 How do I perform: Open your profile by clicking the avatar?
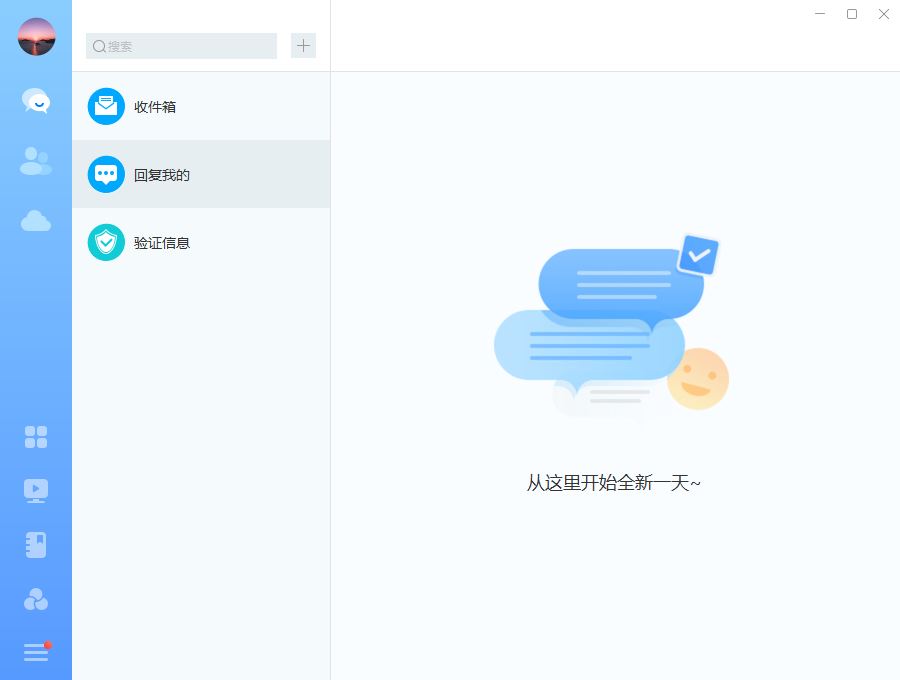click(35, 37)
